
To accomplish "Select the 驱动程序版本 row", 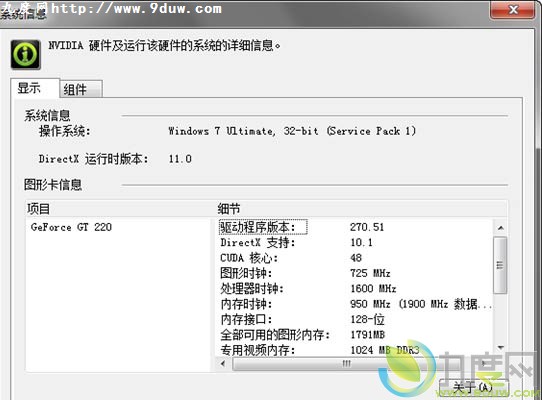I will [355, 227].
